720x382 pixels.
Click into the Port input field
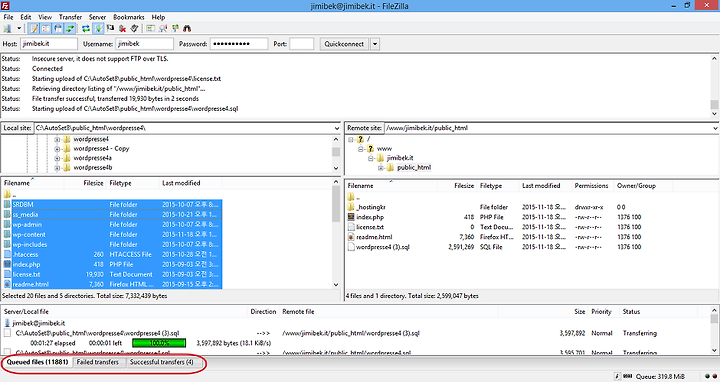(302, 44)
